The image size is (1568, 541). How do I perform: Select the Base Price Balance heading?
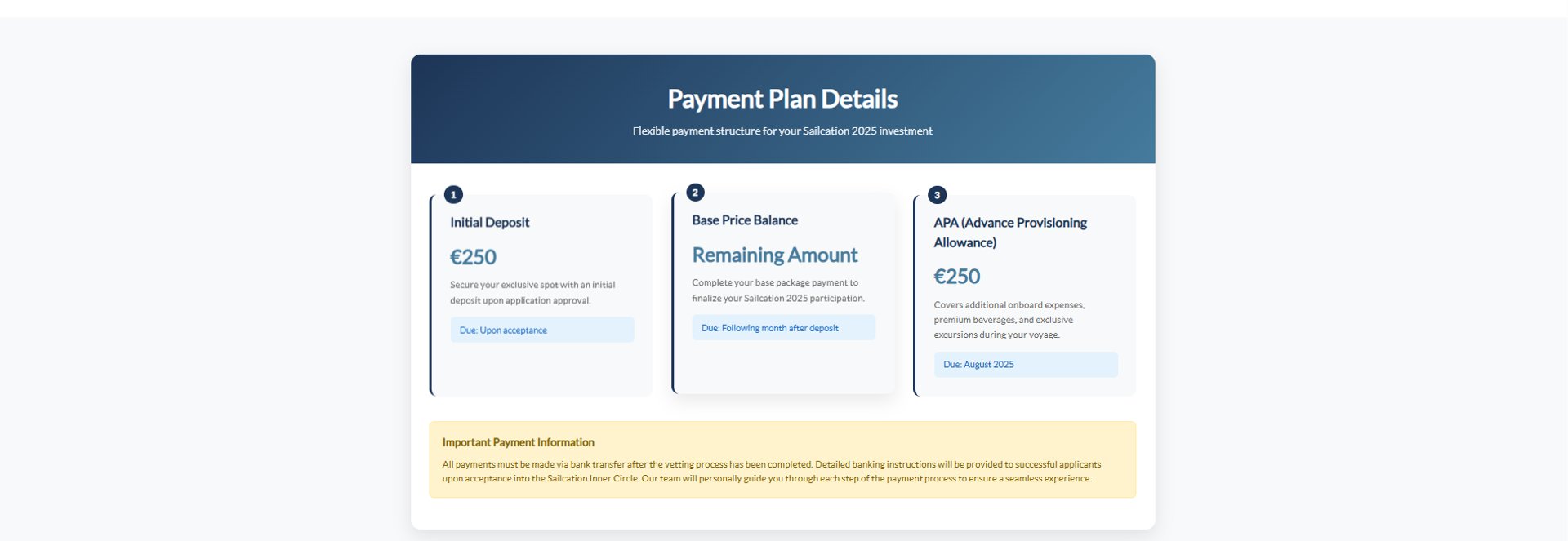(745, 220)
